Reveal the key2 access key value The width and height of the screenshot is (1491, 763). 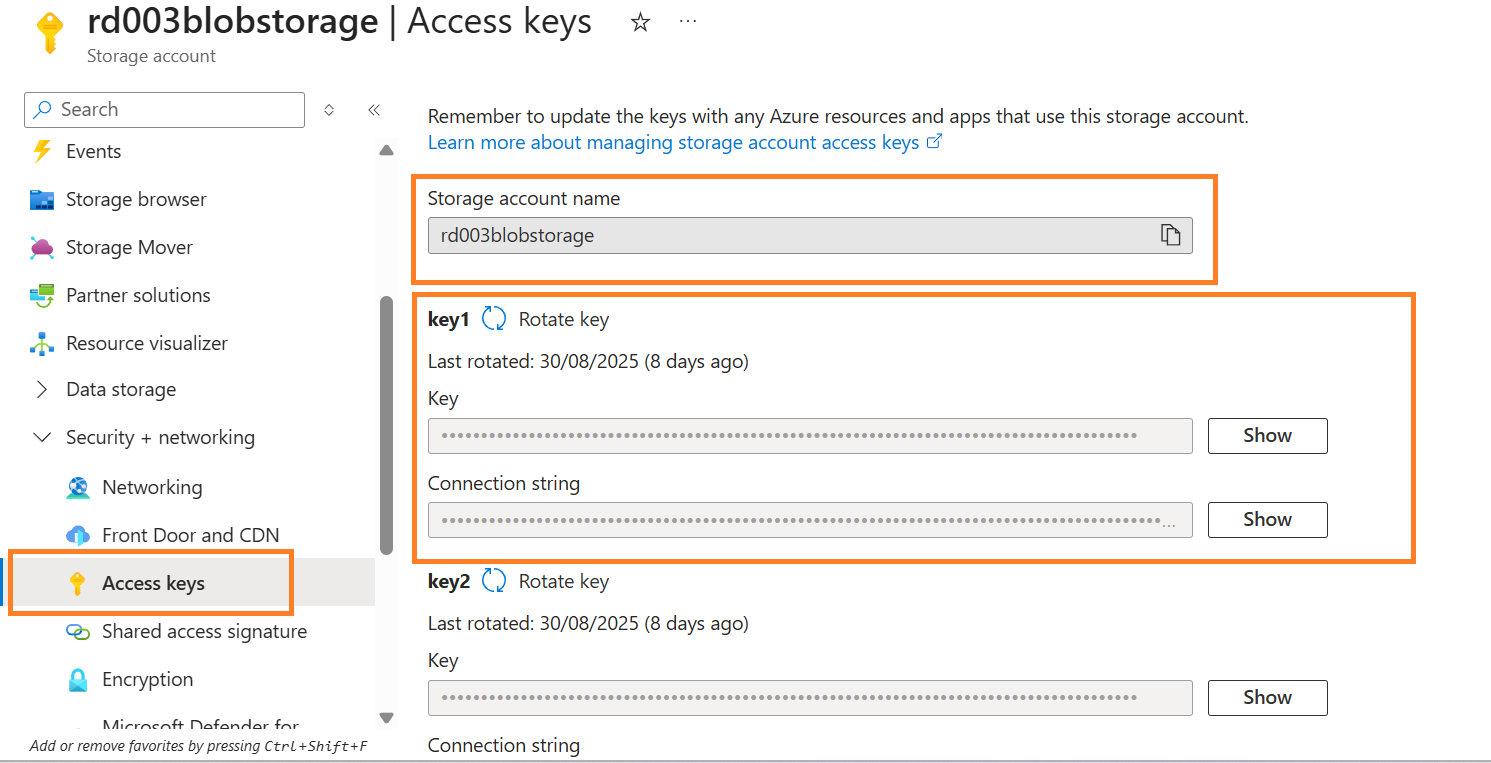1266,697
